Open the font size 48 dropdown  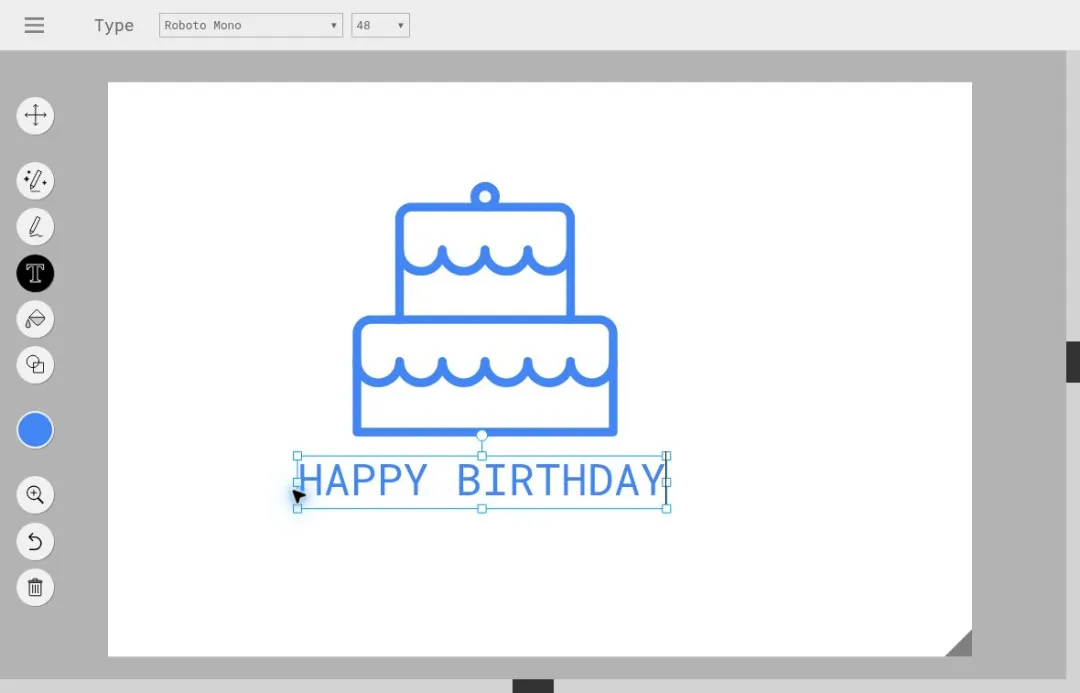pyautogui.click(x=380, y=25)
